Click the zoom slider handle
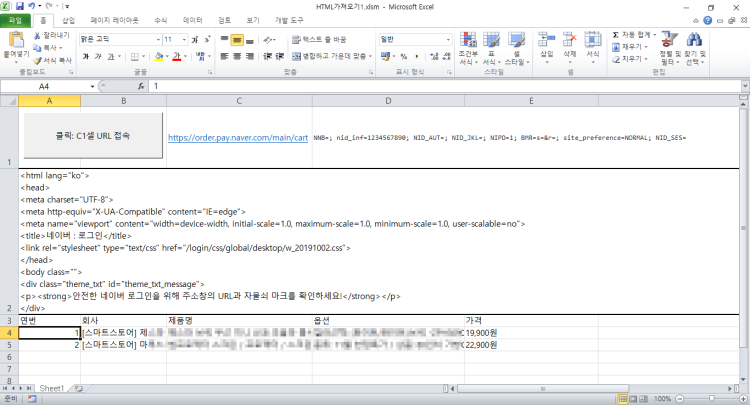 [712, 399]
